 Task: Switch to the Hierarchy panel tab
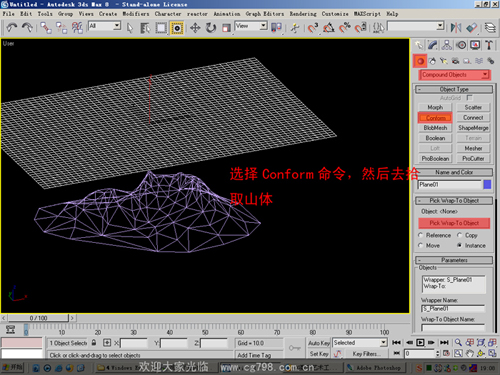pos(447,45)
